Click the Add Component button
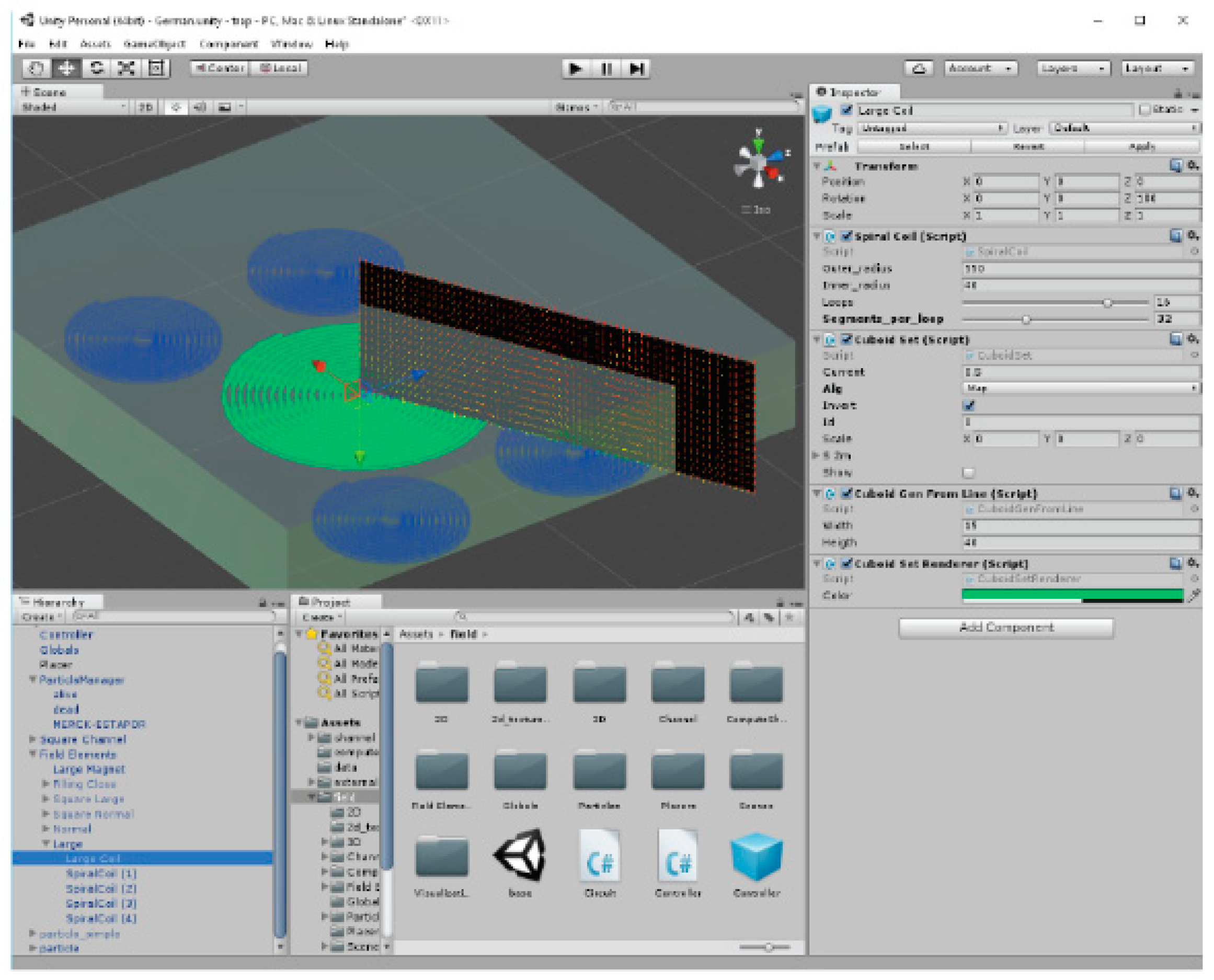1214x980 pixels. click(1006, 627)
